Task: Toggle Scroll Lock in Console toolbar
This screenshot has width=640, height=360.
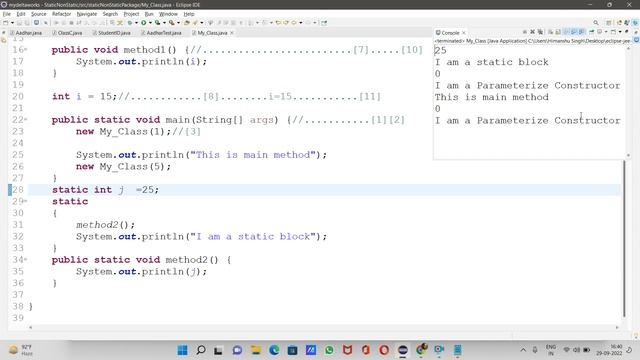Action: click(x=558, y=32)
